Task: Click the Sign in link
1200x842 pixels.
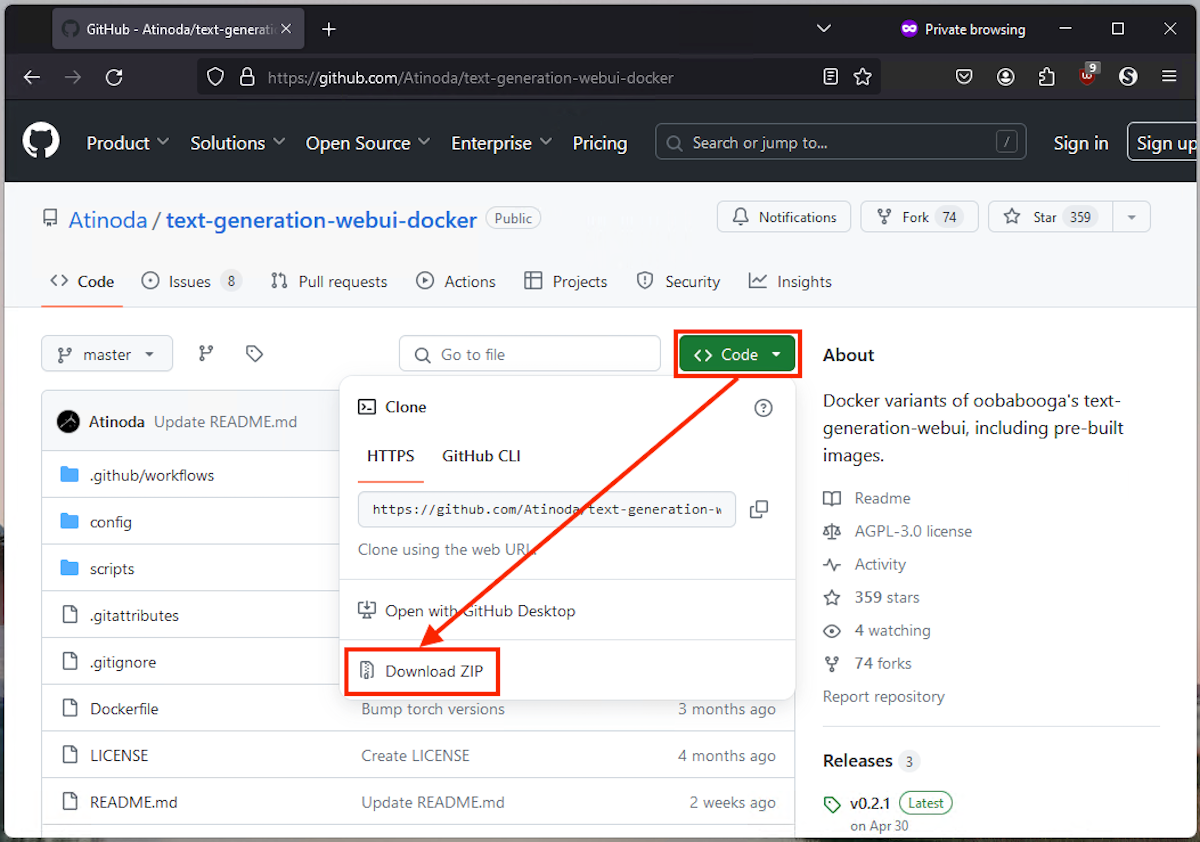Action: coord(1081,143)
